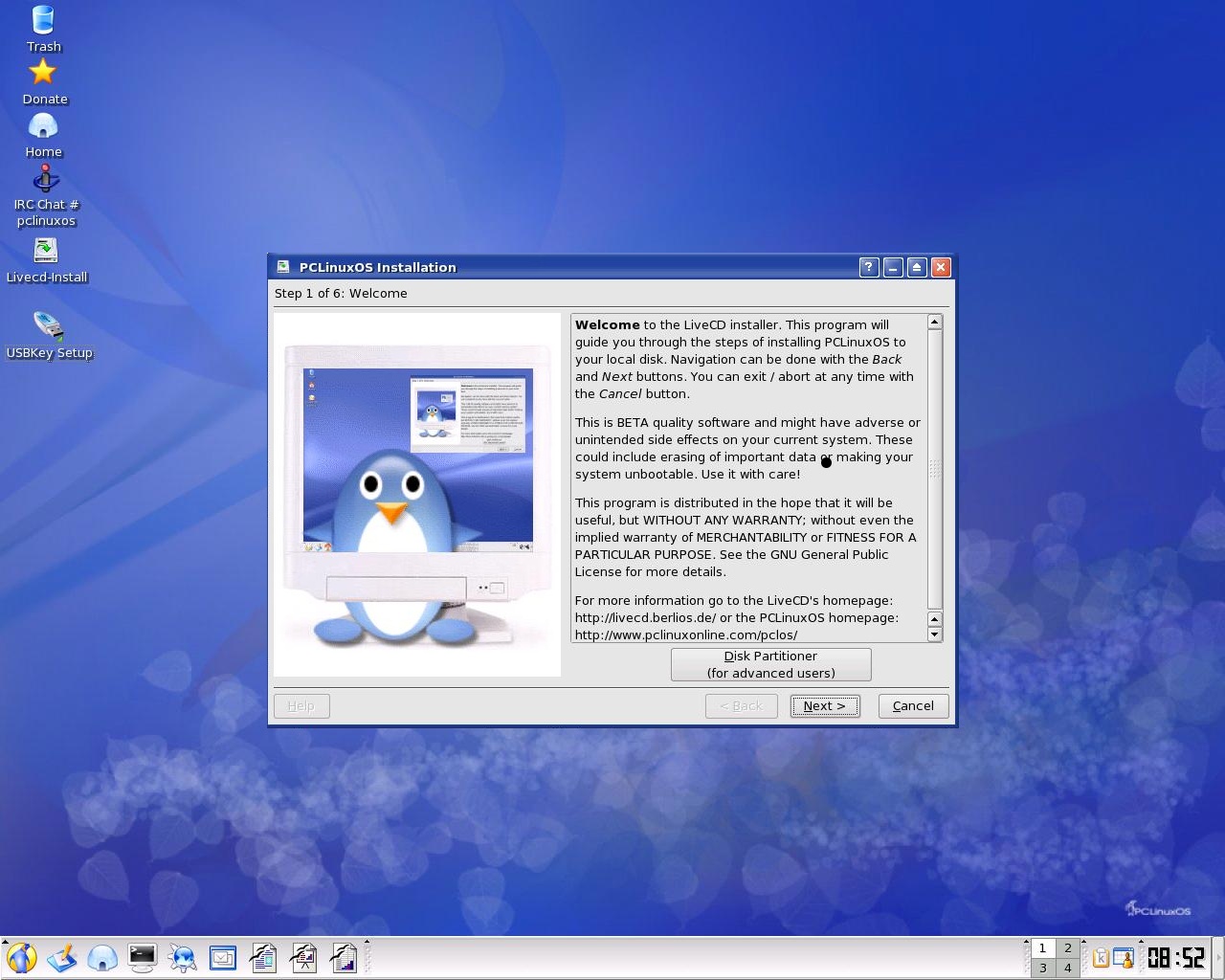The height and width of the screenshot is (980, 1225).
Task: Launch OpenOffice Calc from taskbar
Action: point(344,958)
